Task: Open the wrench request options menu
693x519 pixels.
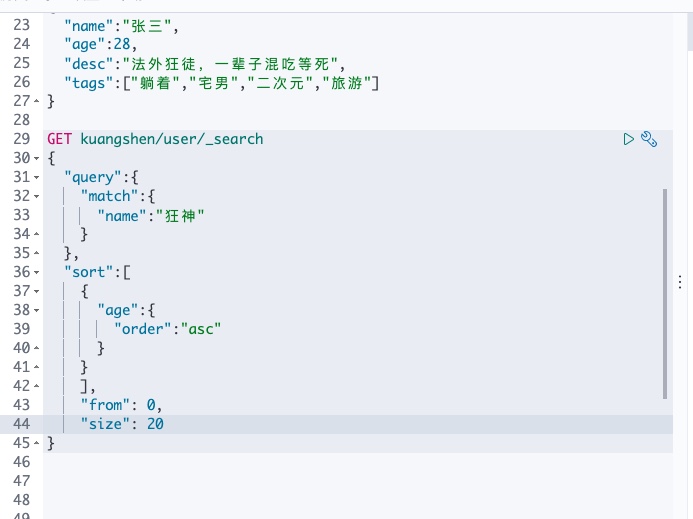Action: pos(648,139)
